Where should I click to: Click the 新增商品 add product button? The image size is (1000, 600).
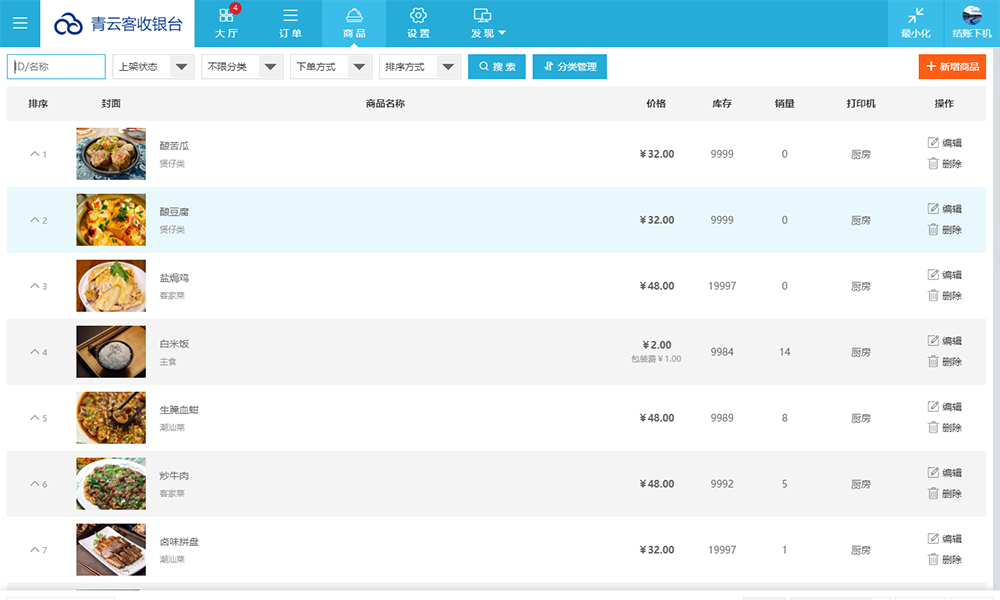point(952,66)
